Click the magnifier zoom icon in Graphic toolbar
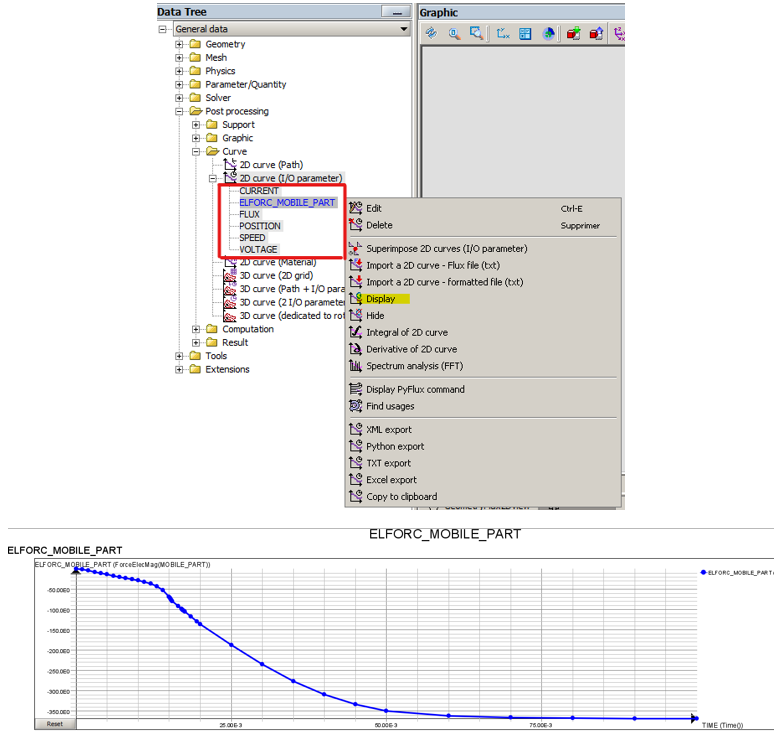 [x=454, y=33]
